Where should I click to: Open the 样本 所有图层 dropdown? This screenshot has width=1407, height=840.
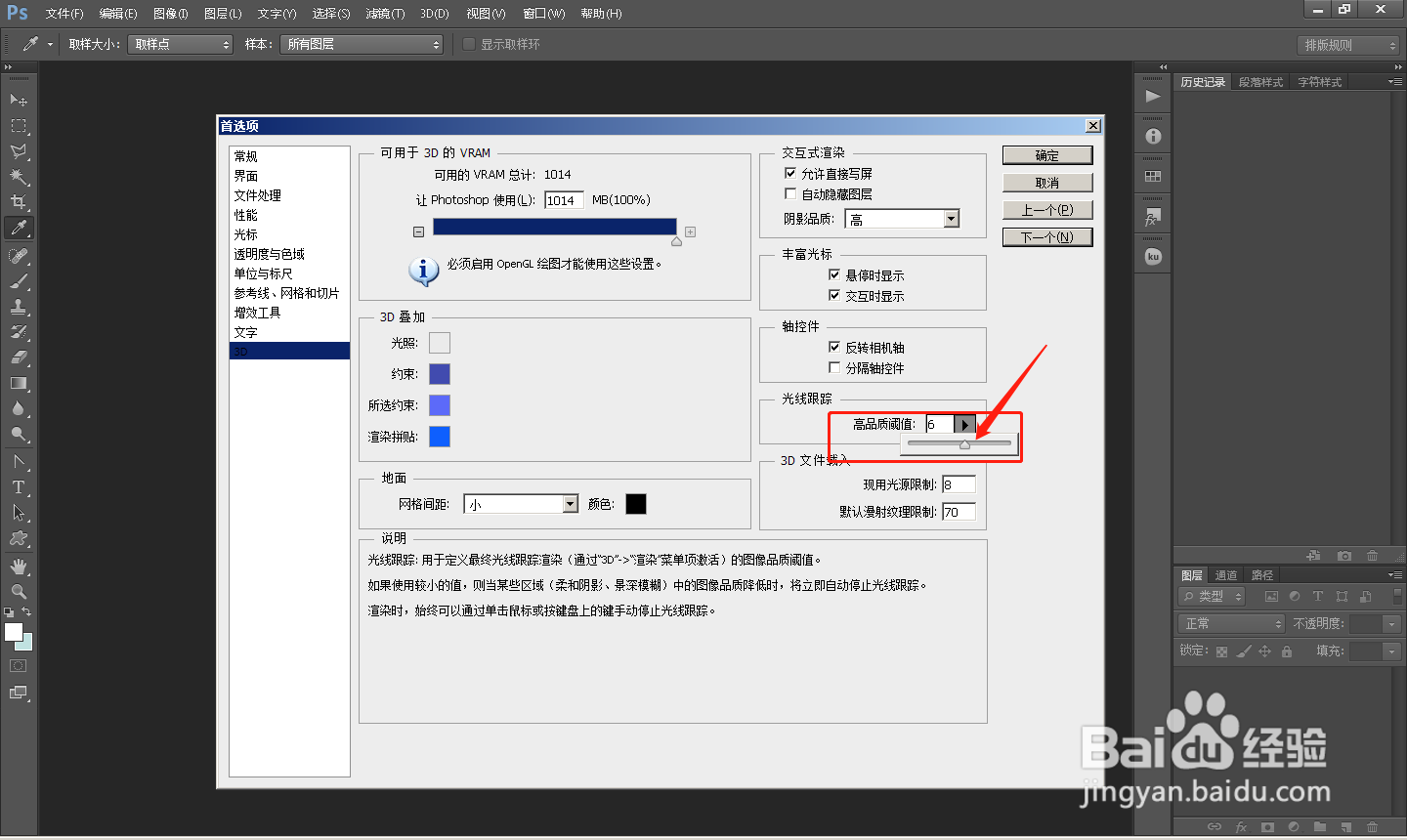[362, 44]
